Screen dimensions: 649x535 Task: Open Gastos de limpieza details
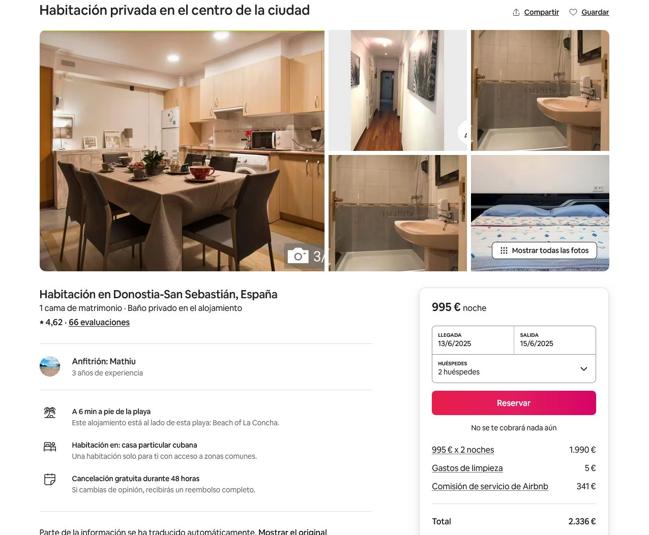(467, 468)
